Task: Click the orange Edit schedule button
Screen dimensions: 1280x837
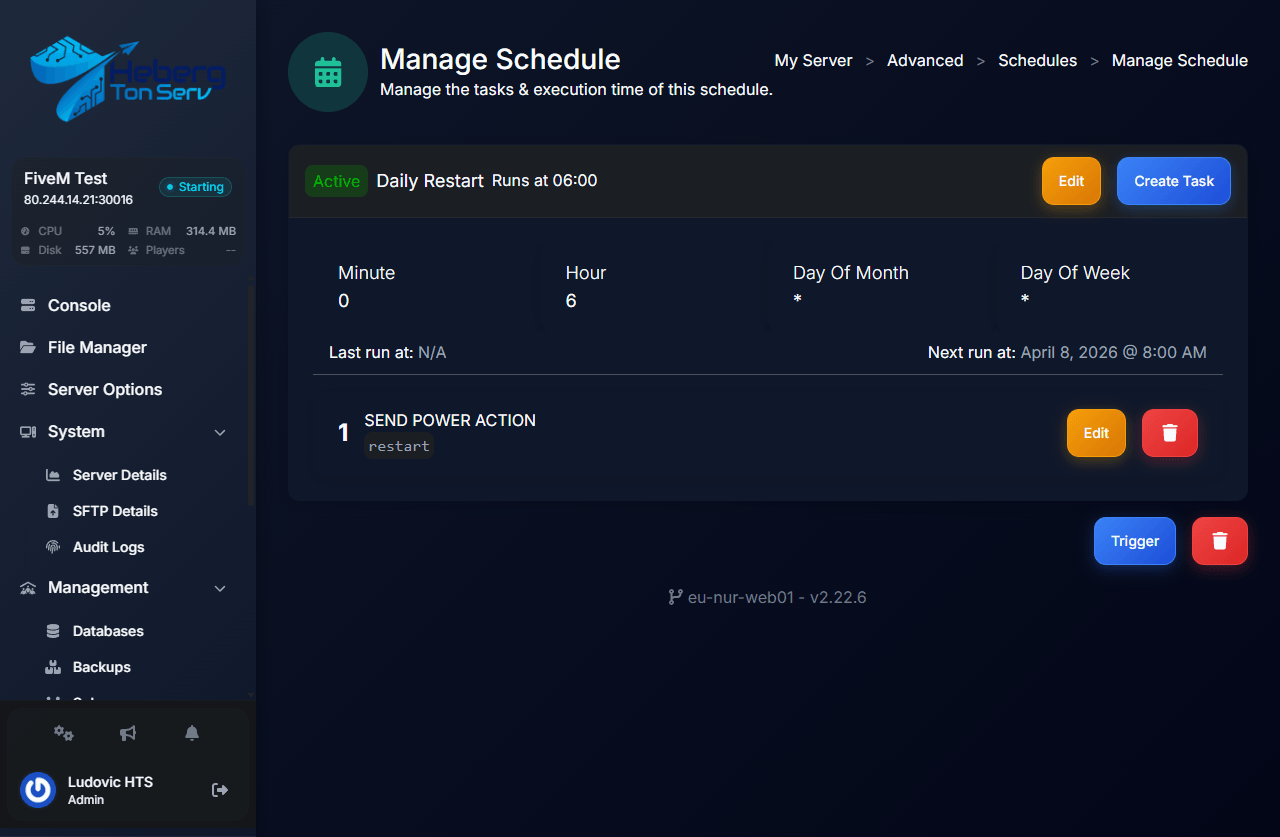Action: click(x=1071, y=181)
